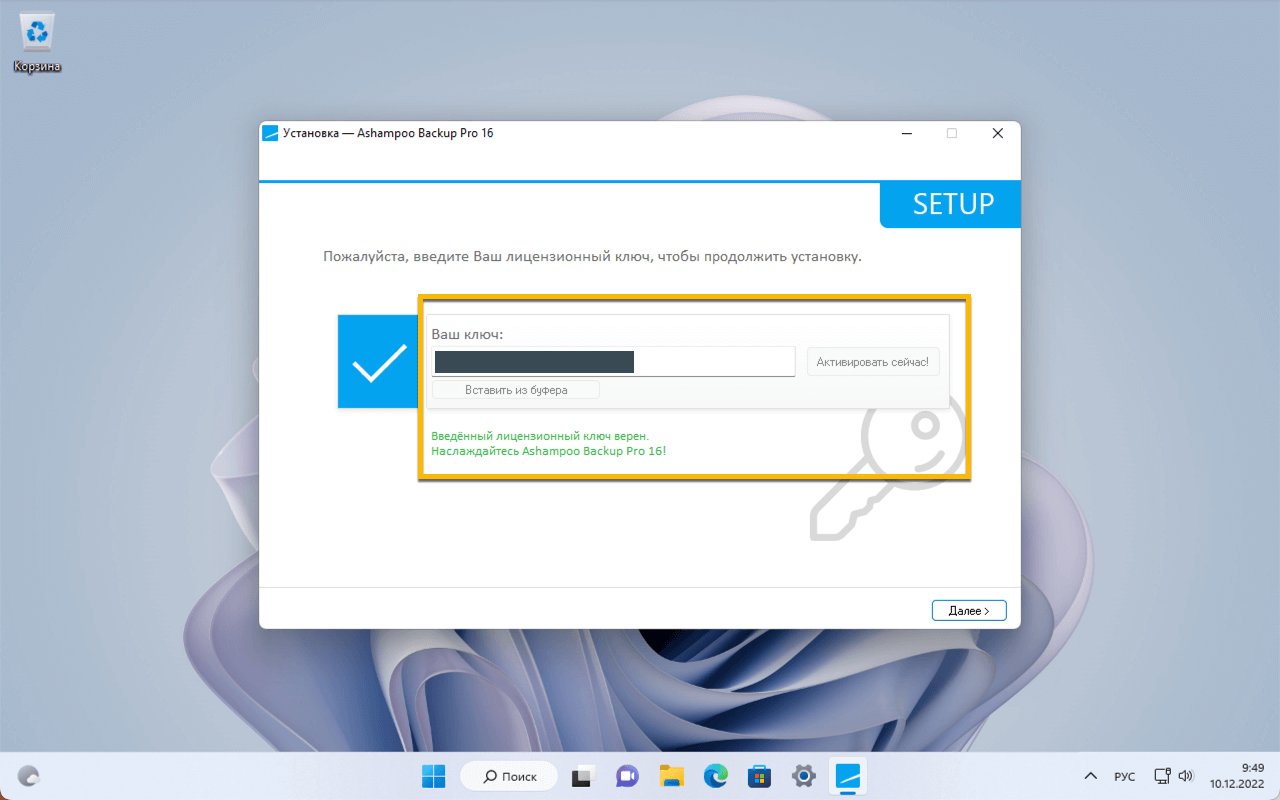The image size is (1280, 800).
Task: Open Windows Settings from the taskbar
Action: tap(802, 775)
